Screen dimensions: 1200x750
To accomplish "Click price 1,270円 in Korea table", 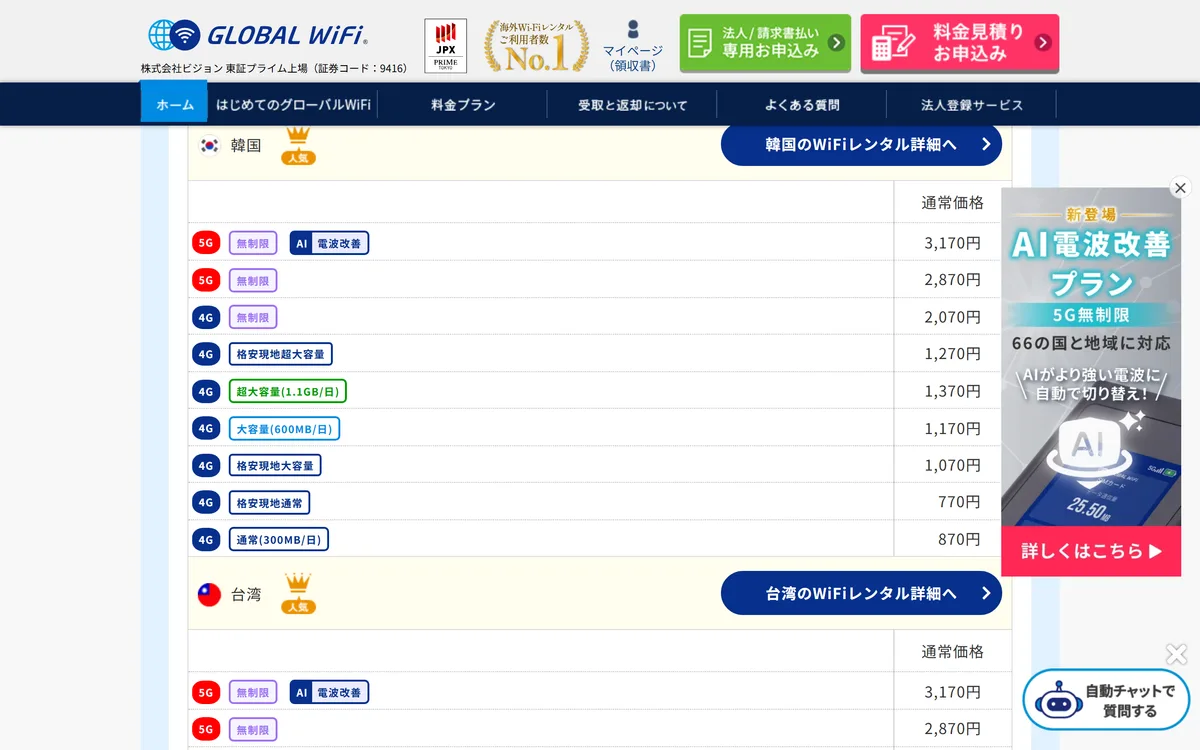I will [952, 354].
